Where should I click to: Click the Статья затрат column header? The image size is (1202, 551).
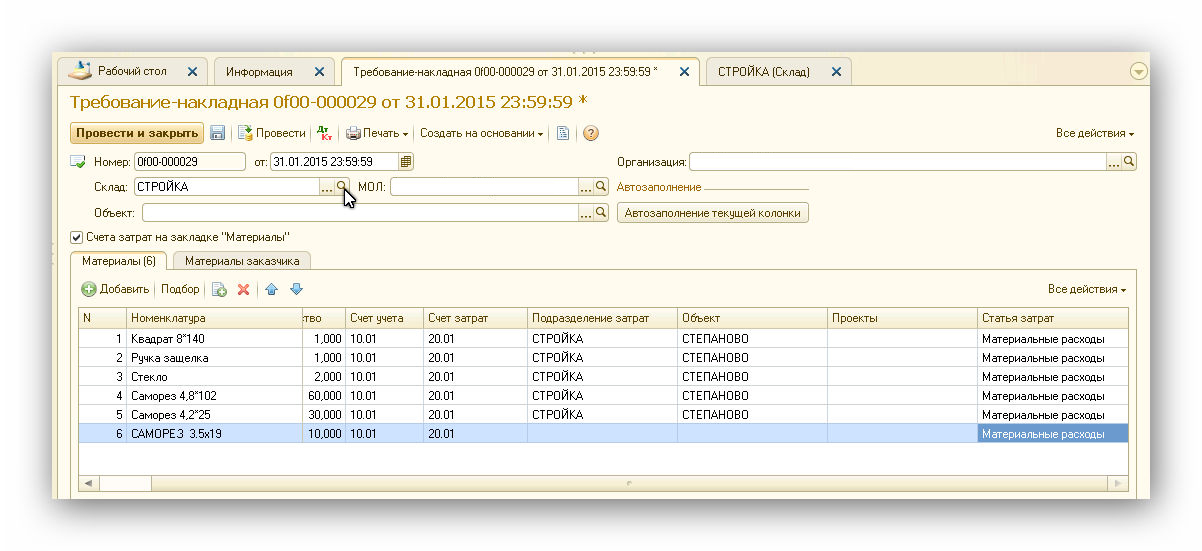[1054, 318]
